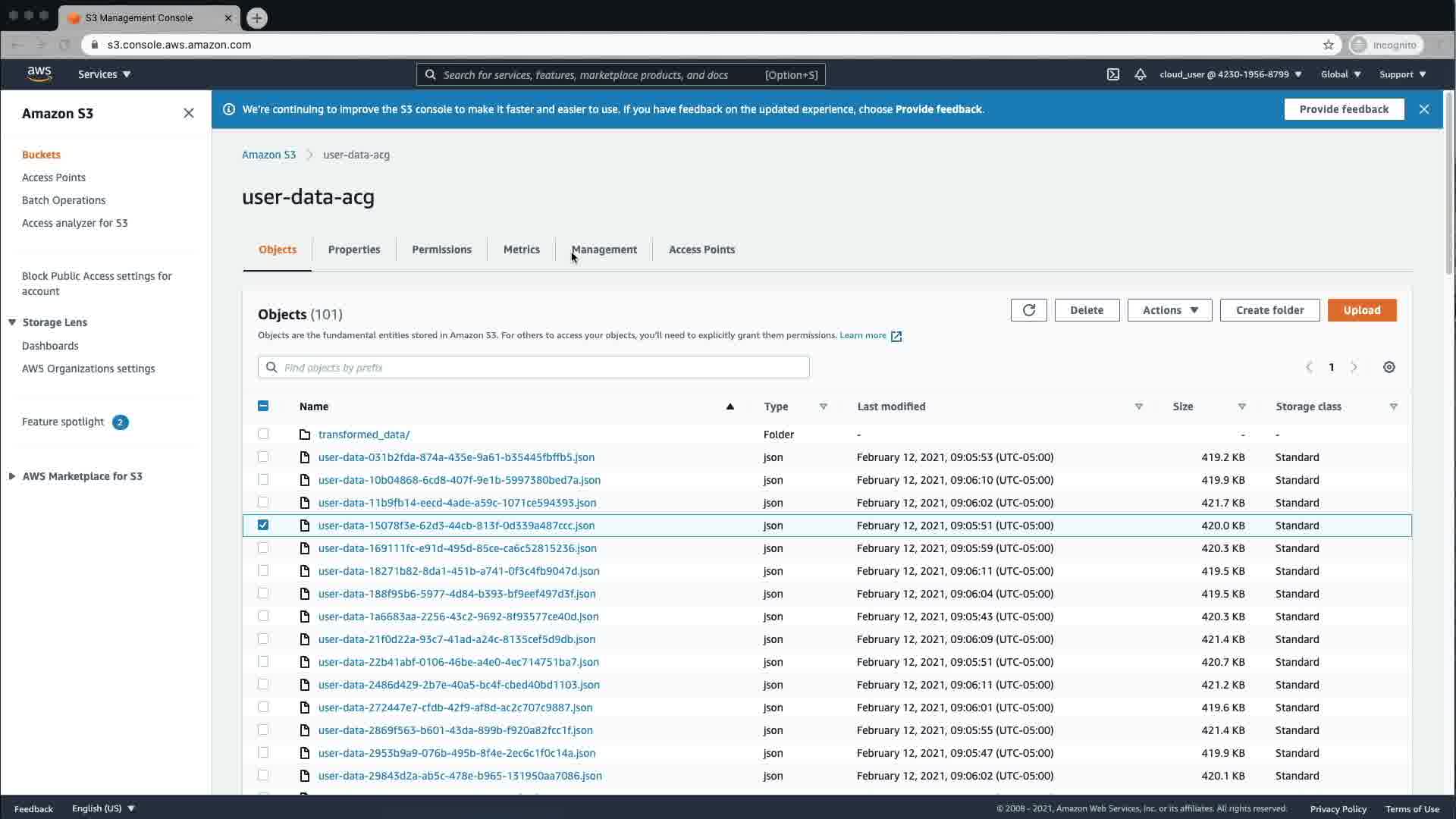This screenshot has height=819, width=1456.
Task: Dismiss the blue feedback banner
Action: point(1423,109)
